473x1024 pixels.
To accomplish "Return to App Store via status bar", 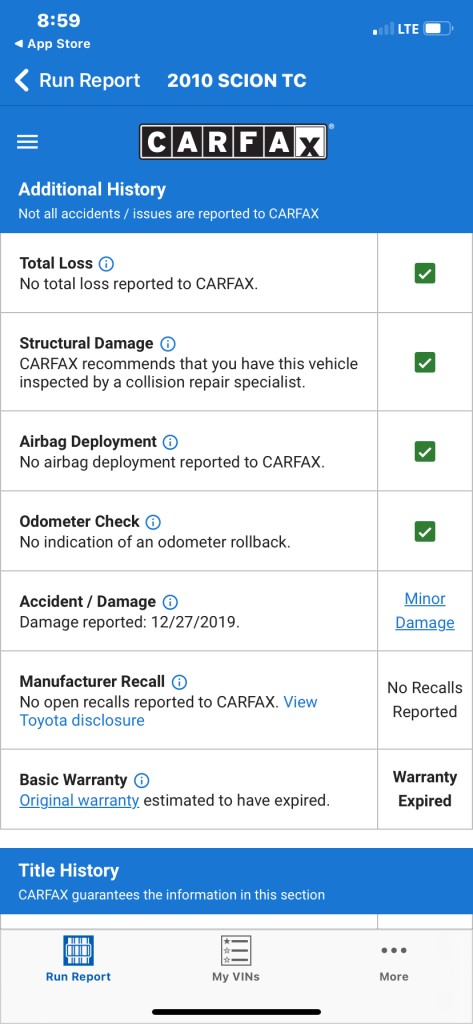I will point(52,44).
